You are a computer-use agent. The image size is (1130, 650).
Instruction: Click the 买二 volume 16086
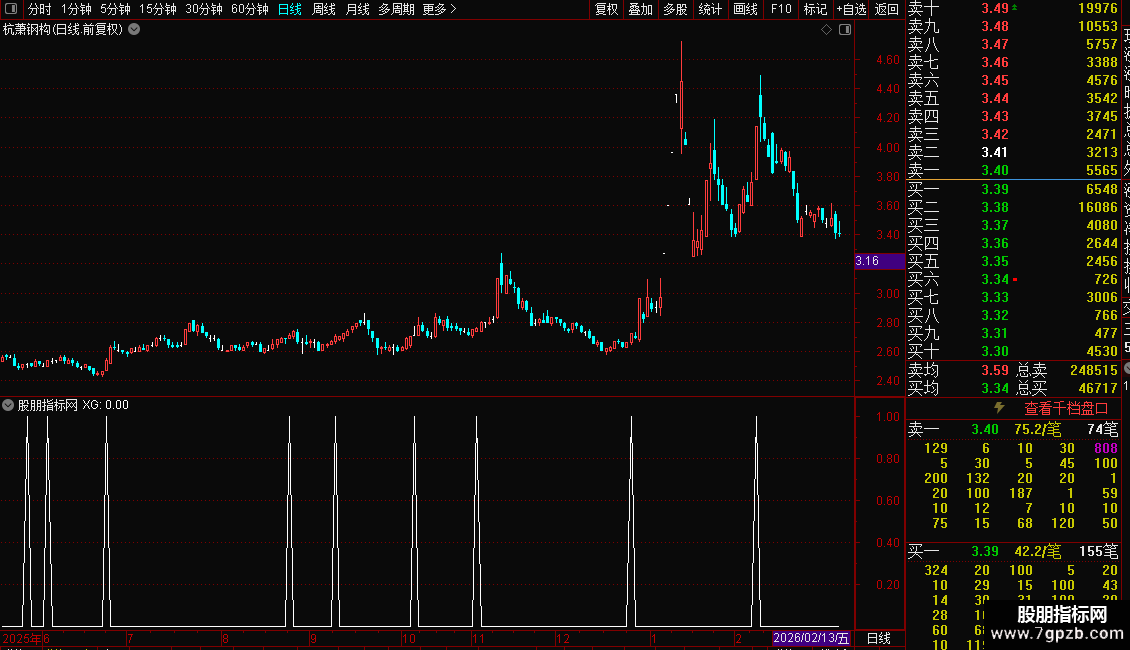click(1098, 207)
